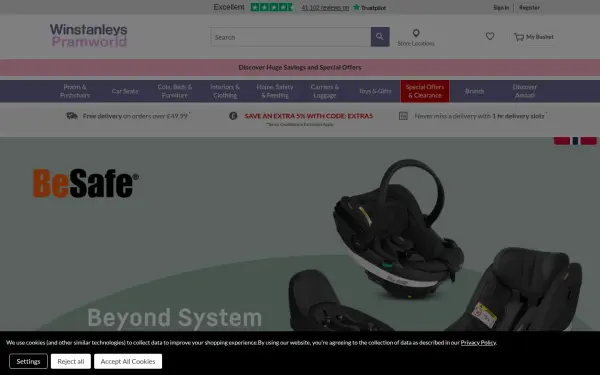
Task: Click the dark middle carousel button
Action: coord(575,141)
